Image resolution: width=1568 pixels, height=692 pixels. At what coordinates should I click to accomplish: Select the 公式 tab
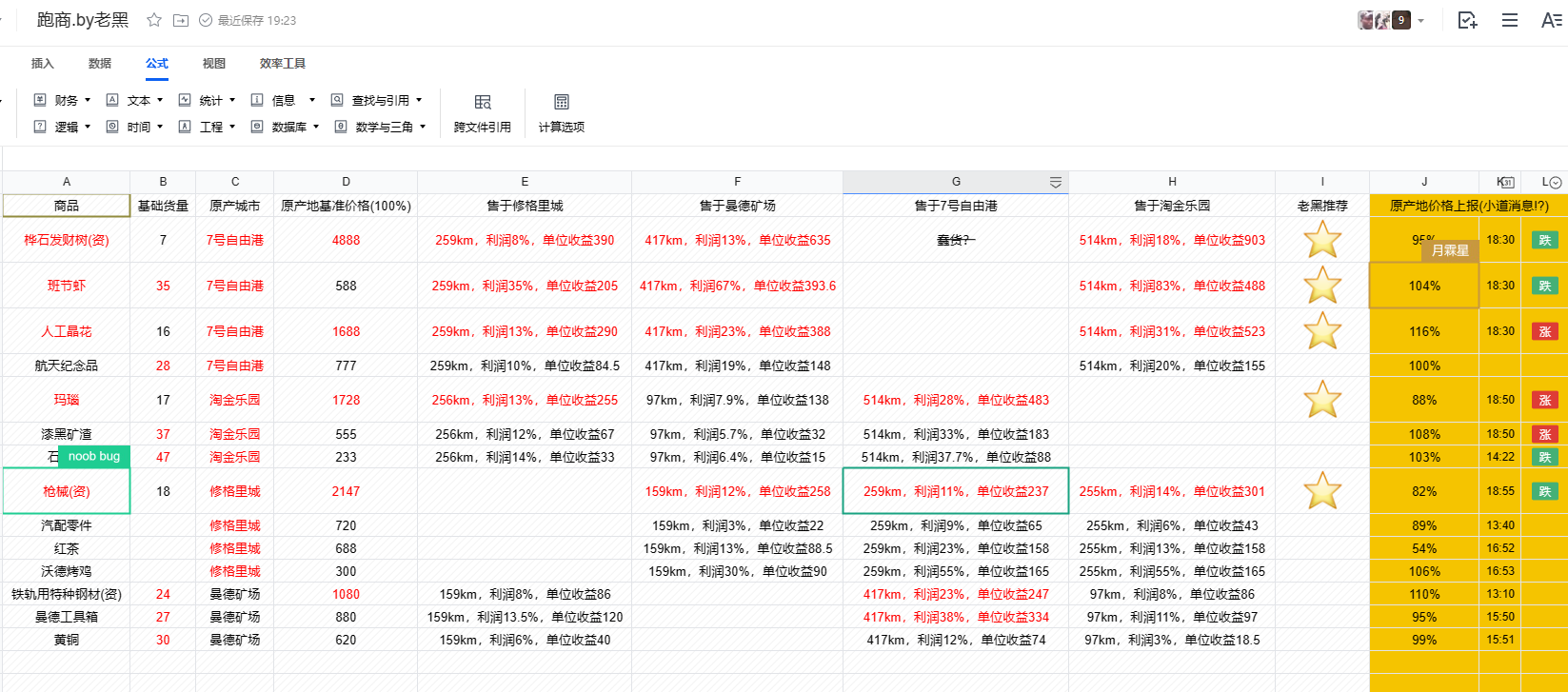(x=157, y=64)
